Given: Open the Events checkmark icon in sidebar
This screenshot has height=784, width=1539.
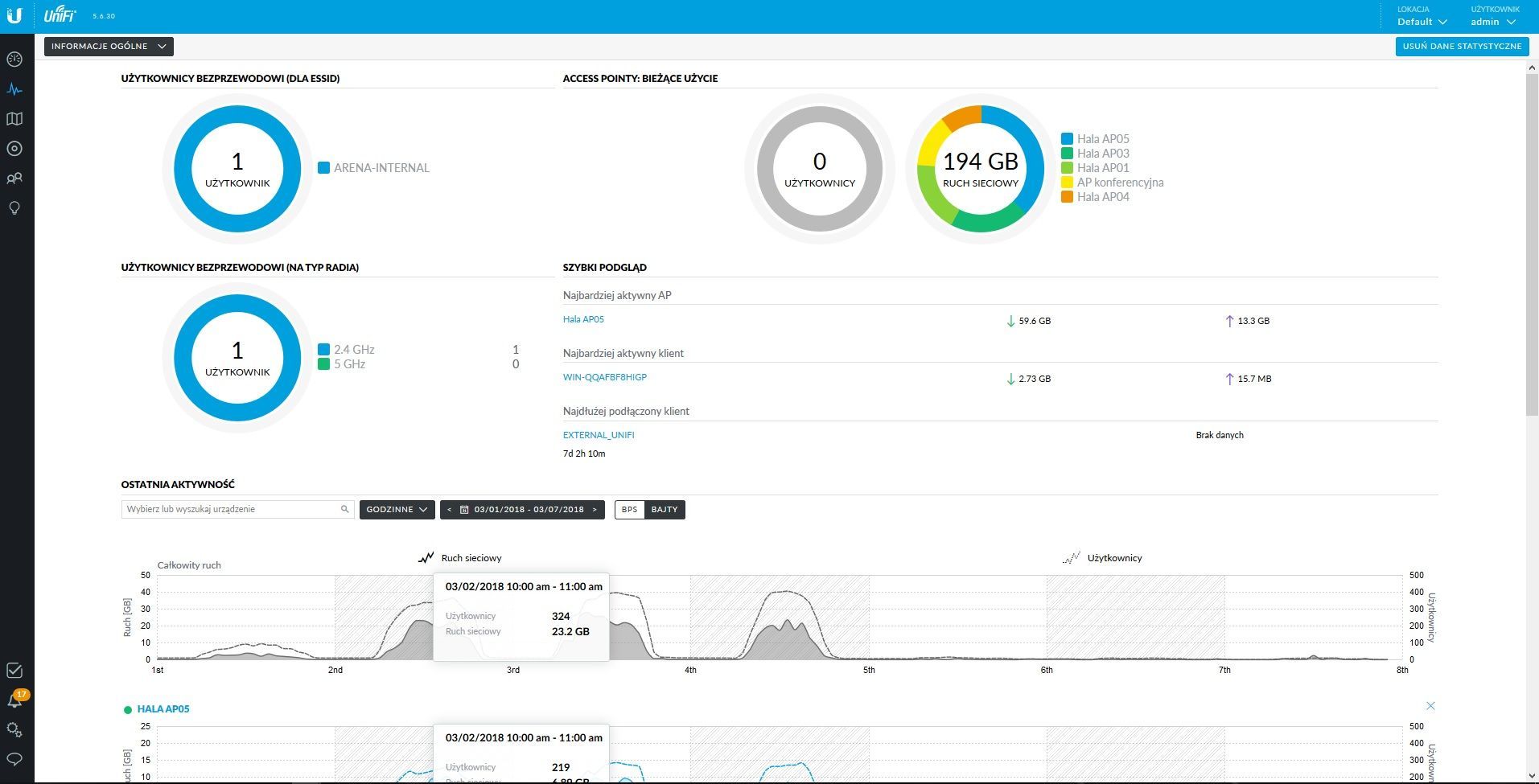Looking at the screenshot, I should point(14,671).
